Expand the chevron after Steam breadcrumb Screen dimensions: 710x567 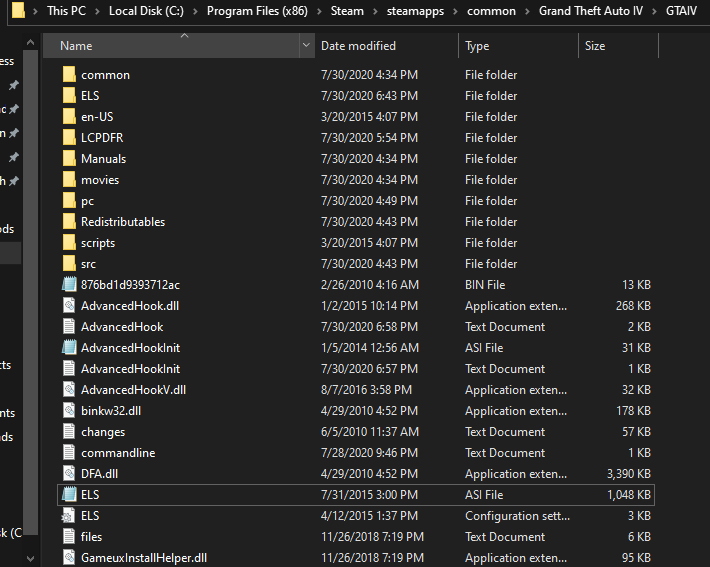click(x=375, y=11)
